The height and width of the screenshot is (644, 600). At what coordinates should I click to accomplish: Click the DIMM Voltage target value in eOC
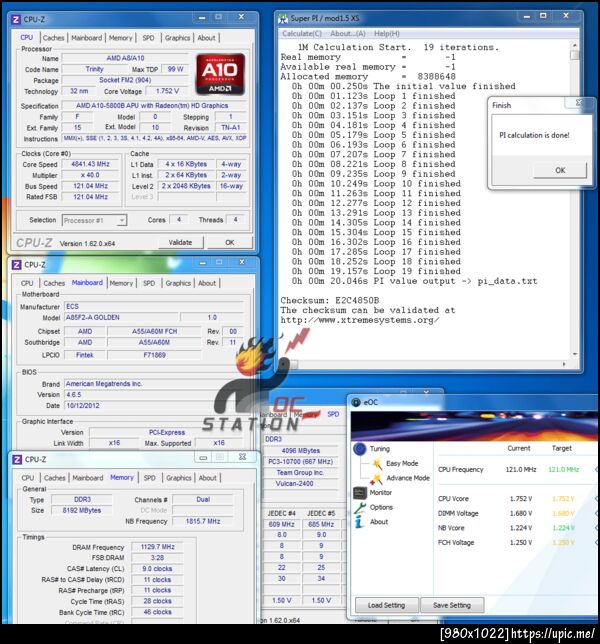[x=563, y=513]
